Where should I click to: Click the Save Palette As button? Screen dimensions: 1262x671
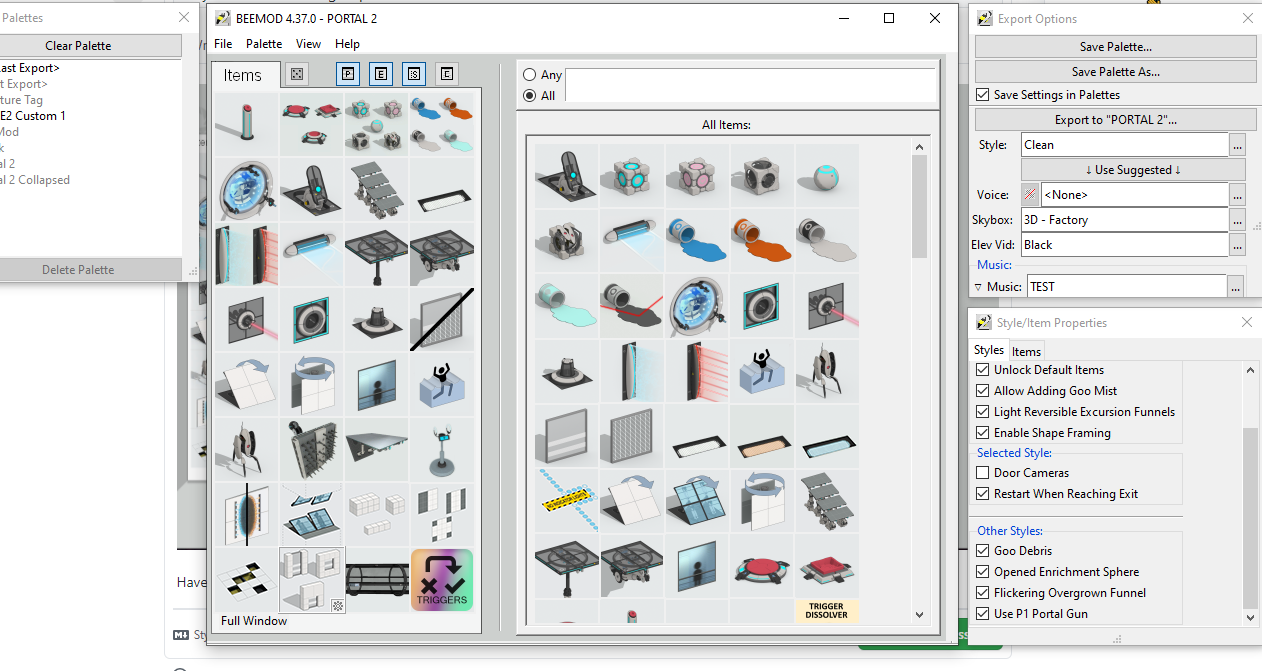(1115, 71)
